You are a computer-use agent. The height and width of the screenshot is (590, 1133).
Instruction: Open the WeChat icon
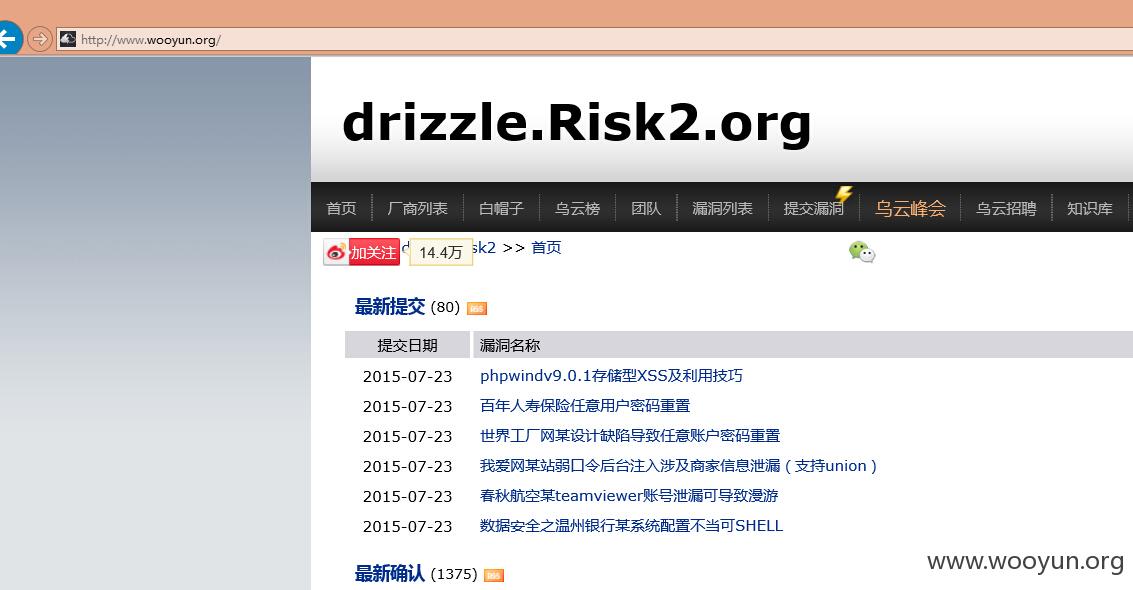pyautogui.click(x=861, y=251)
